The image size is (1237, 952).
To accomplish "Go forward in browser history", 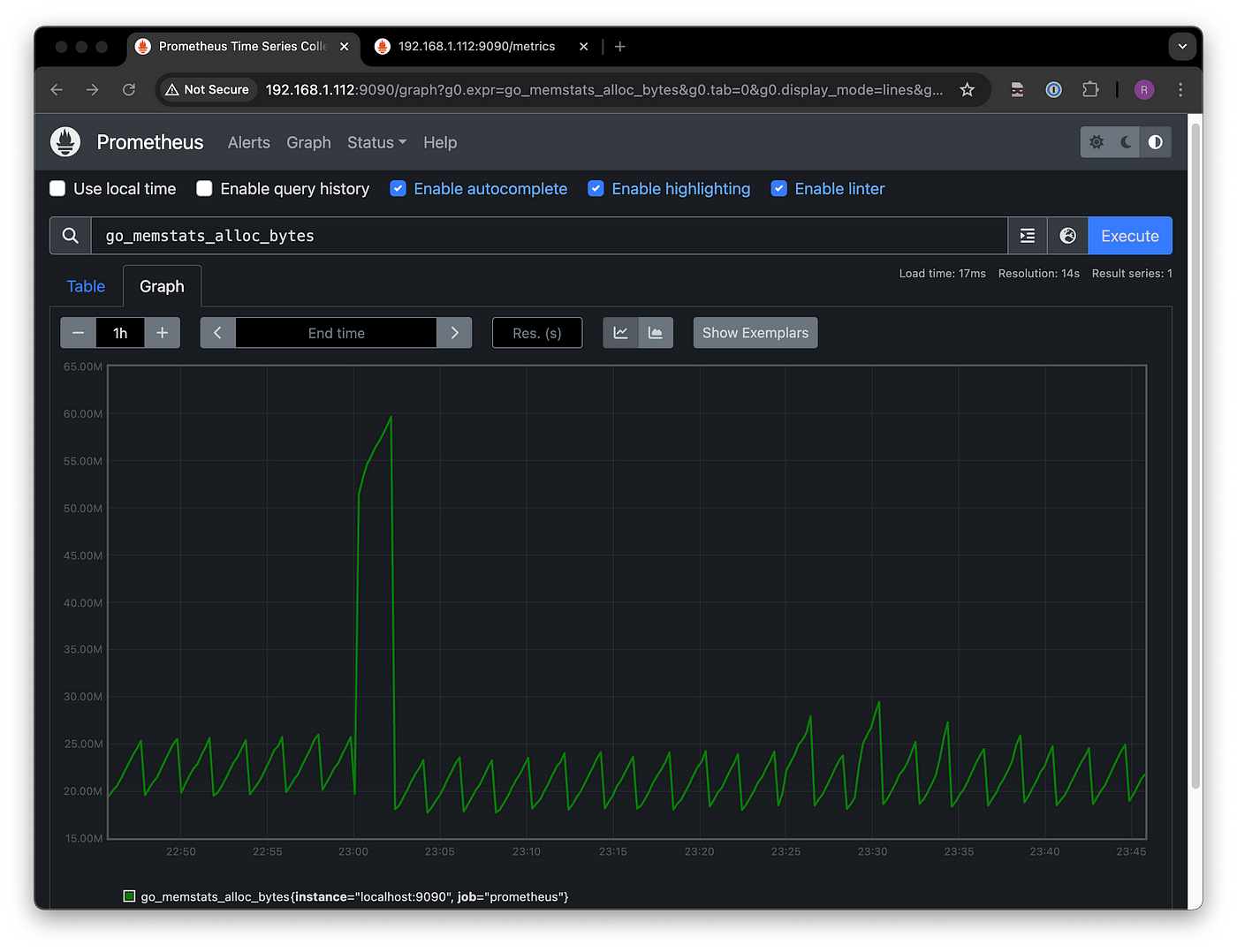I will click(x=93, y=90).
